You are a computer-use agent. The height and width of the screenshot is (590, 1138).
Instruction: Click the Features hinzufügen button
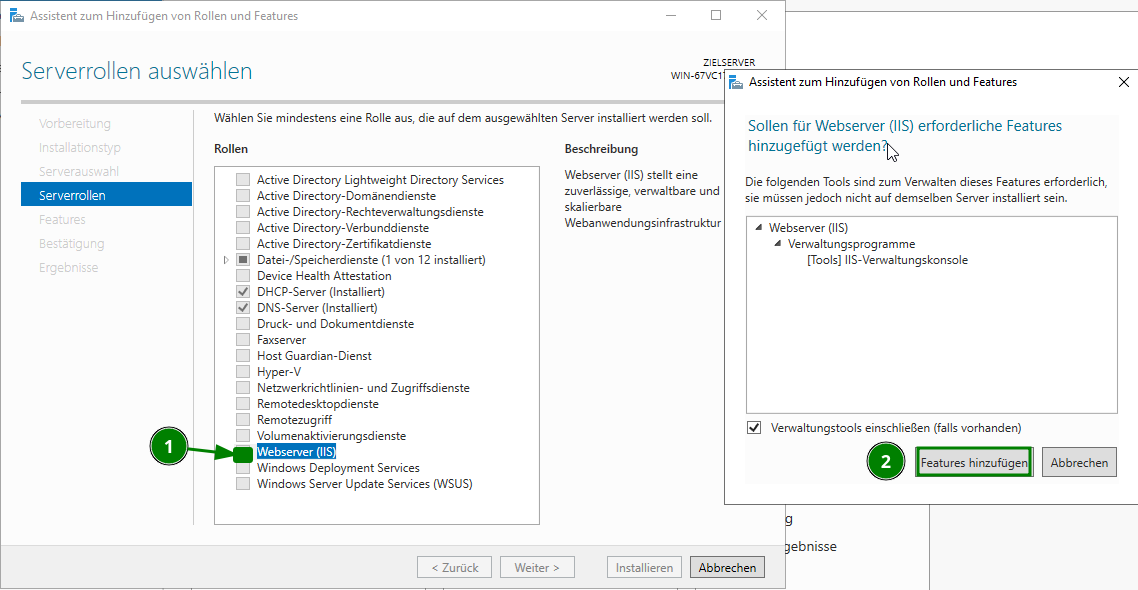click(973, 461)
